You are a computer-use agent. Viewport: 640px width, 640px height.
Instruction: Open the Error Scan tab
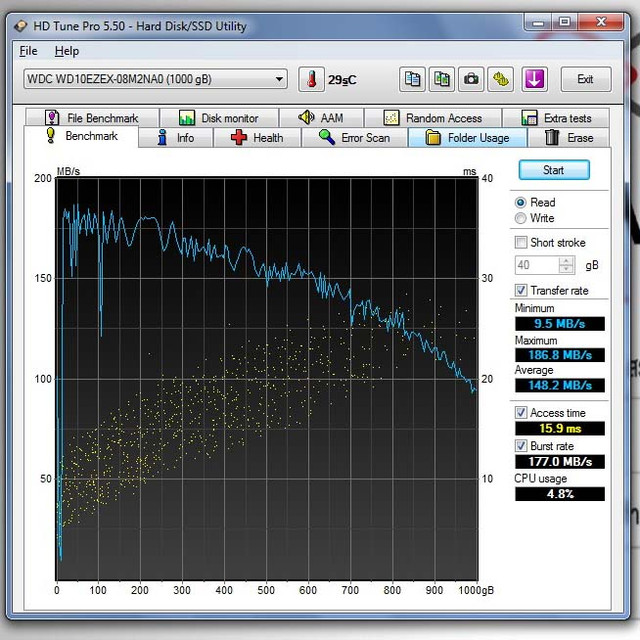(x=354, y=138)
